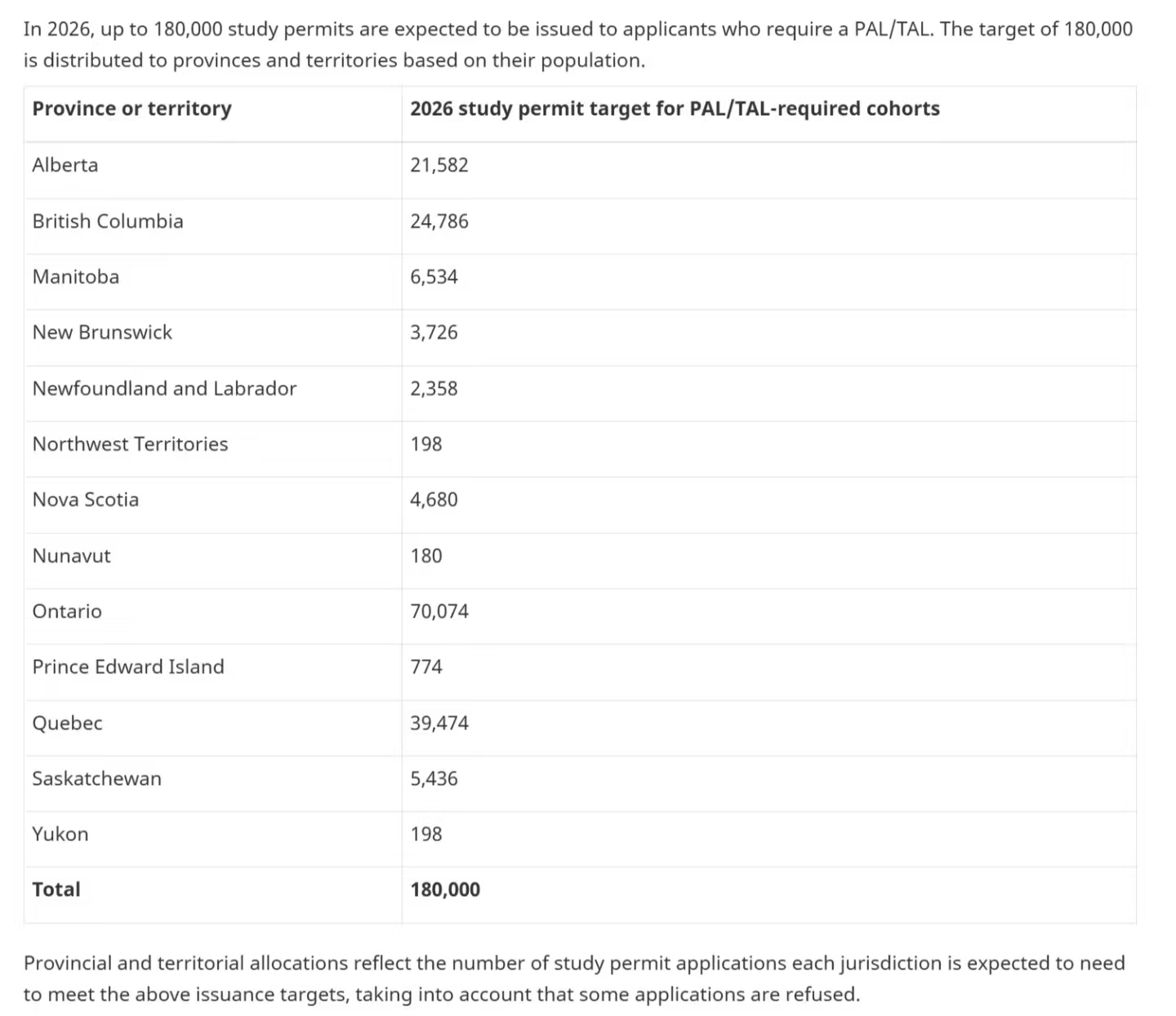Click the "Province or territory" column header
1176x1016 pixels.
(x=131, y=109)
